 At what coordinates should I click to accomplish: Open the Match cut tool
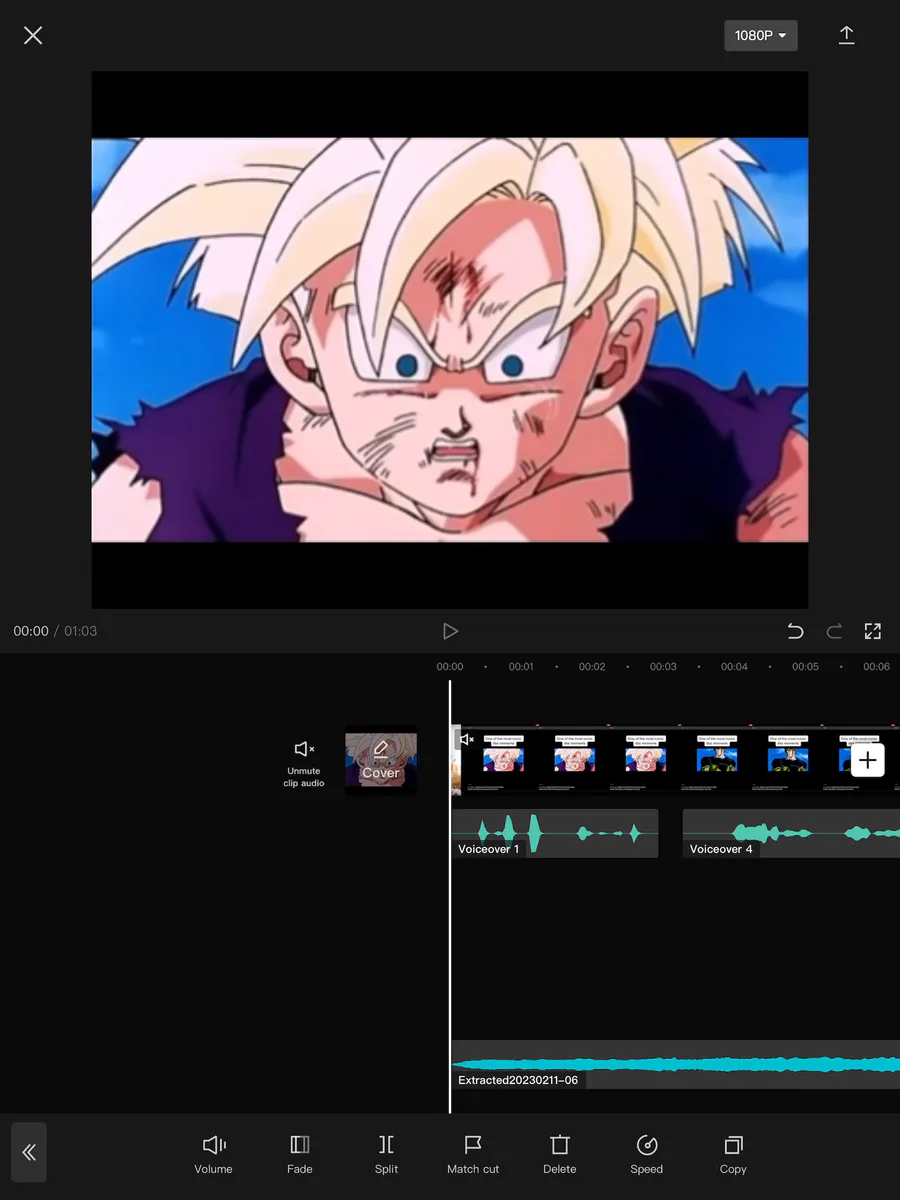(473, 1154)
